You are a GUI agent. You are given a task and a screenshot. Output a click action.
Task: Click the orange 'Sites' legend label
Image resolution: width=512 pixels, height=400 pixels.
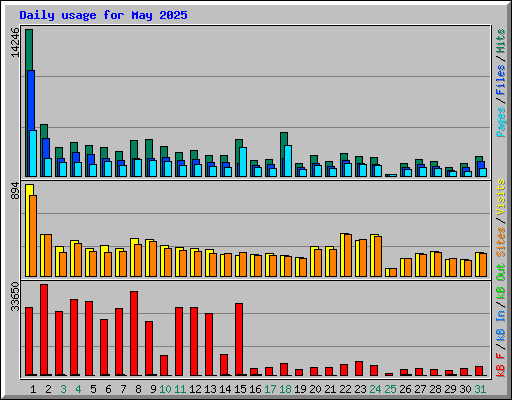tap(501, 242)
